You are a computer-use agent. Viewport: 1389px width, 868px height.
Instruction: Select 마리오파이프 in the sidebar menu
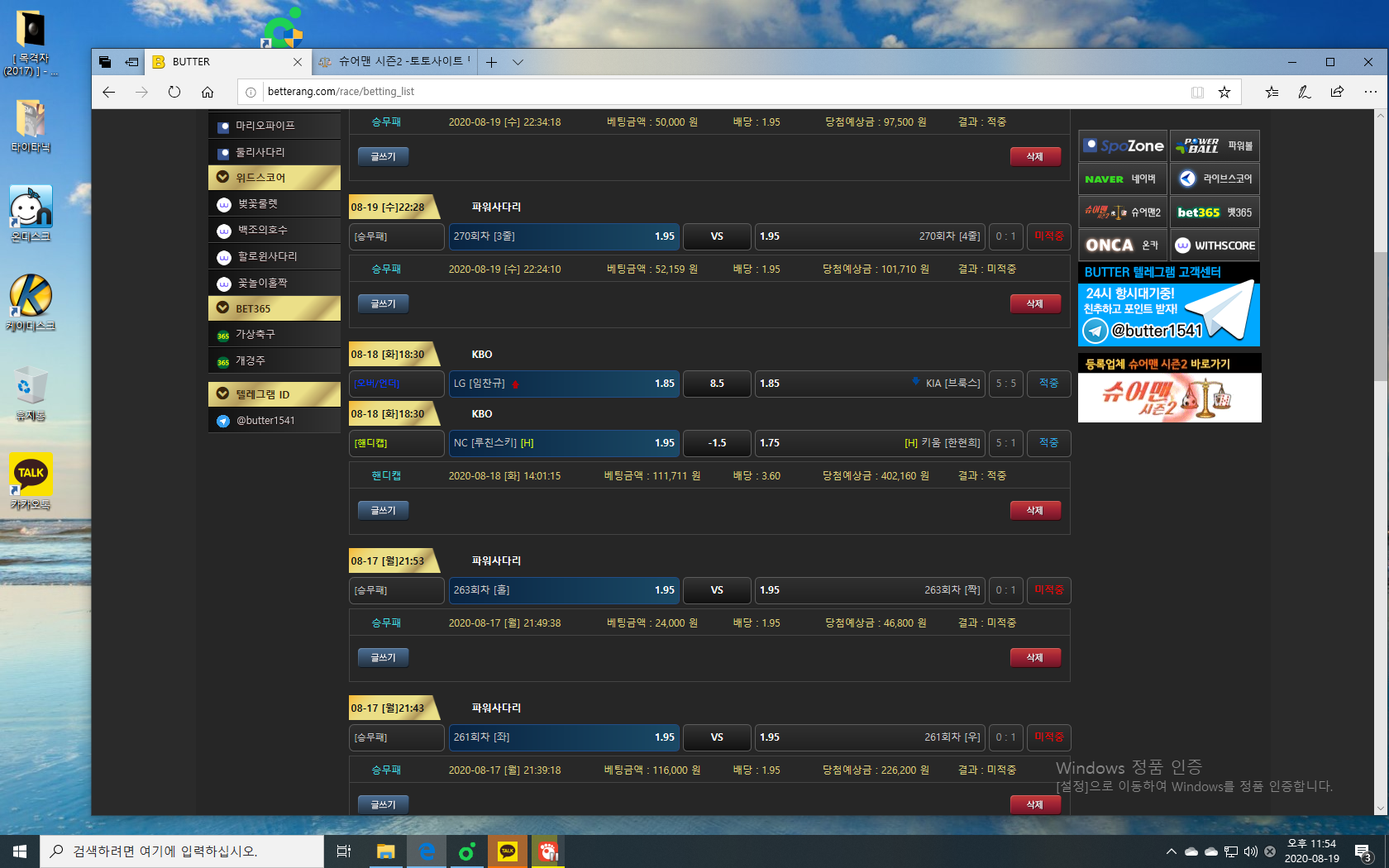tap(274, 126)
